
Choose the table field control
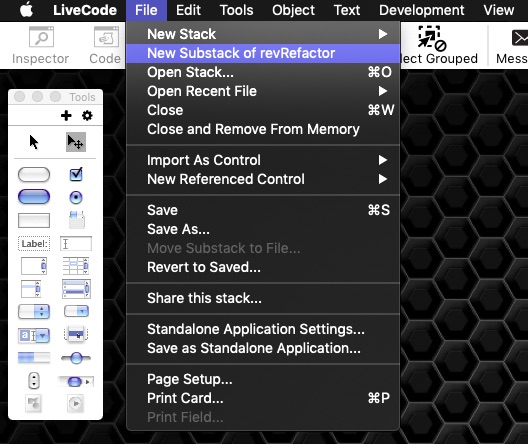click(x=76, y=266)
